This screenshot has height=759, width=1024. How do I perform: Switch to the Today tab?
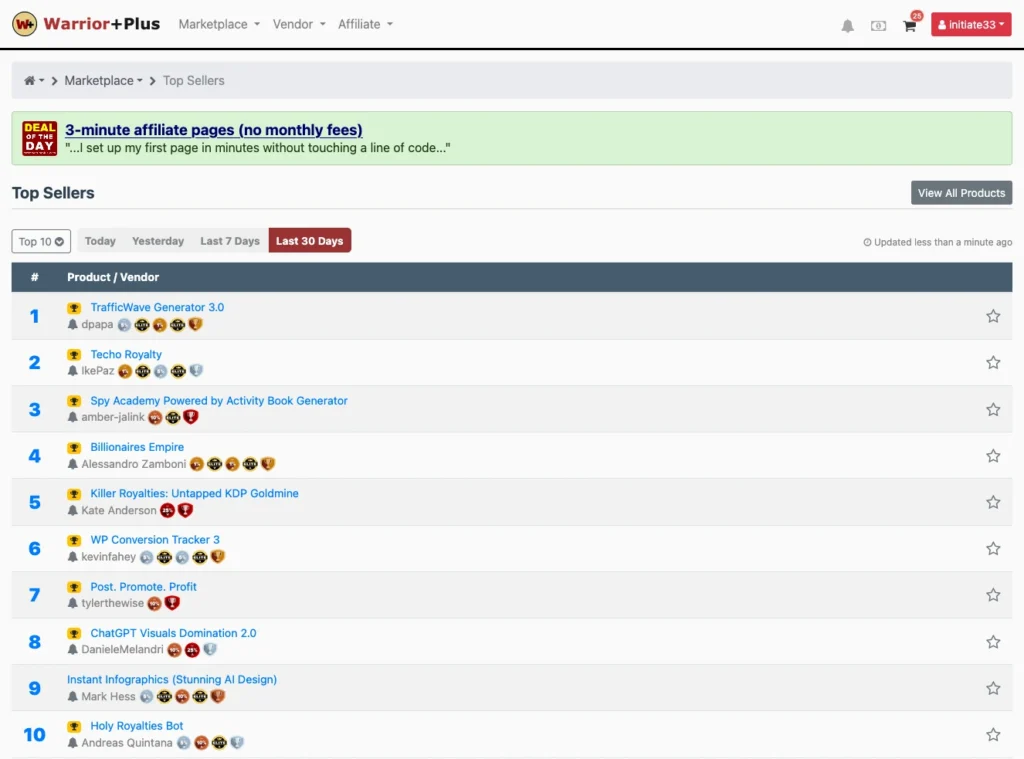click(100, 241)
